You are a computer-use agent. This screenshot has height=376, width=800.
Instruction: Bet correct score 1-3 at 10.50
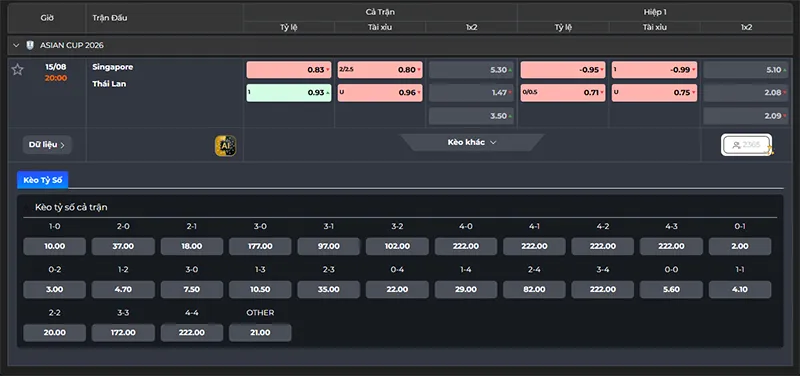[260, 290]
